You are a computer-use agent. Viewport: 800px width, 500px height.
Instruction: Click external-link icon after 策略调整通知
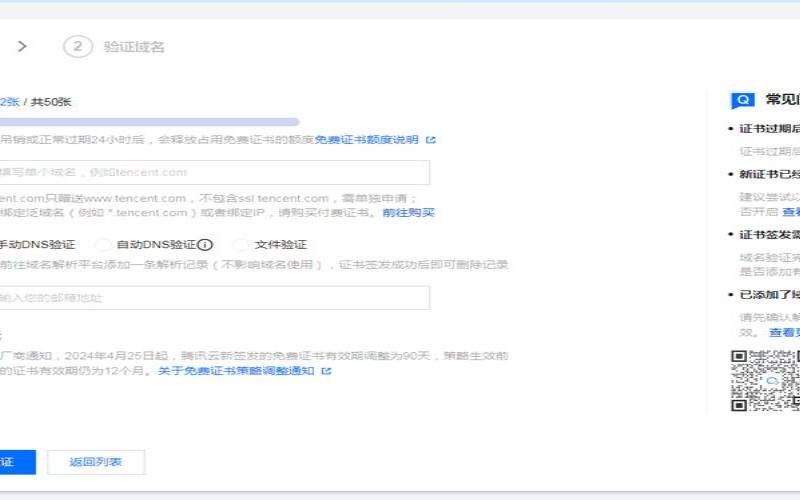pos(327,371)
